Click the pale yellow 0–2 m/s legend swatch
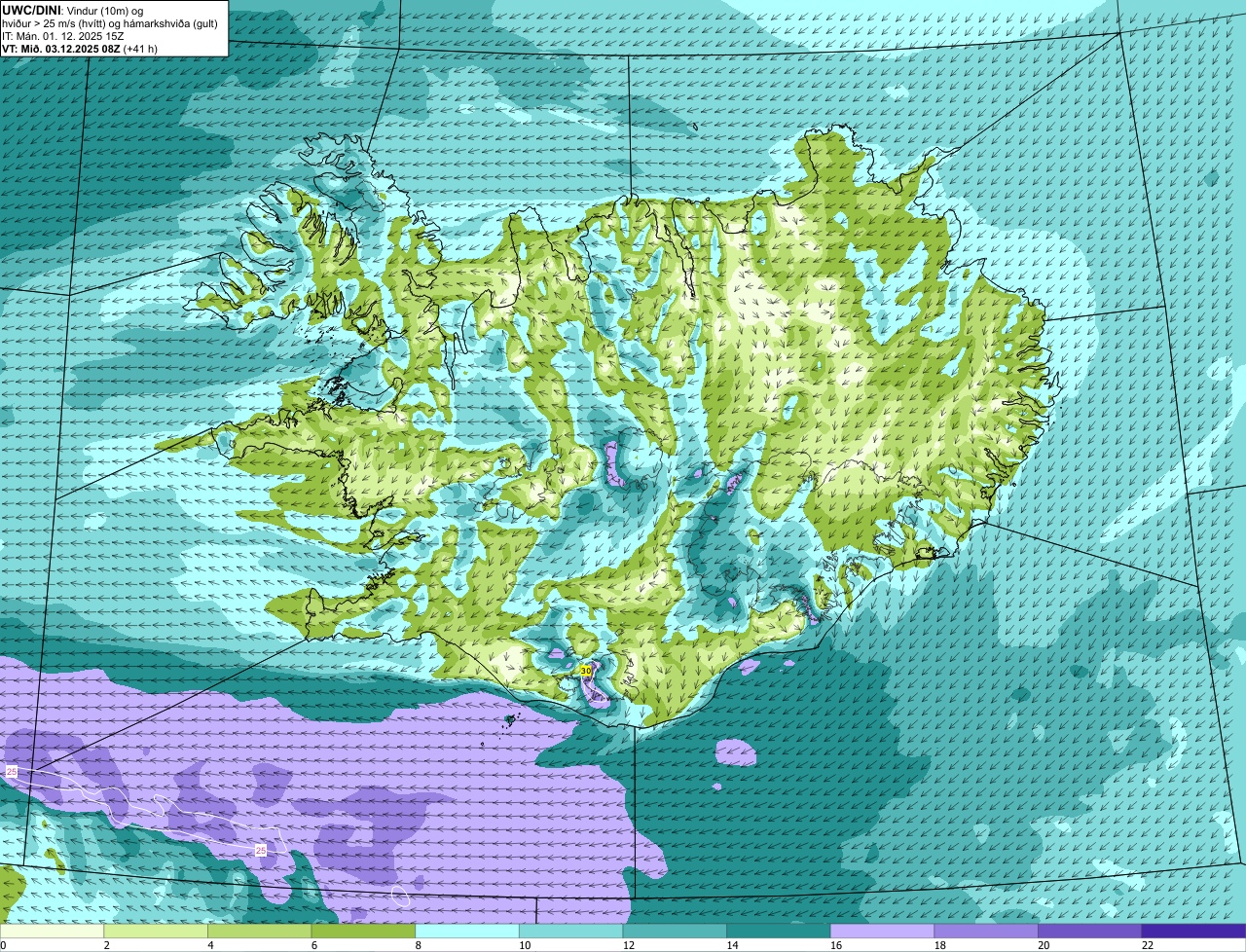 (52, 932)
